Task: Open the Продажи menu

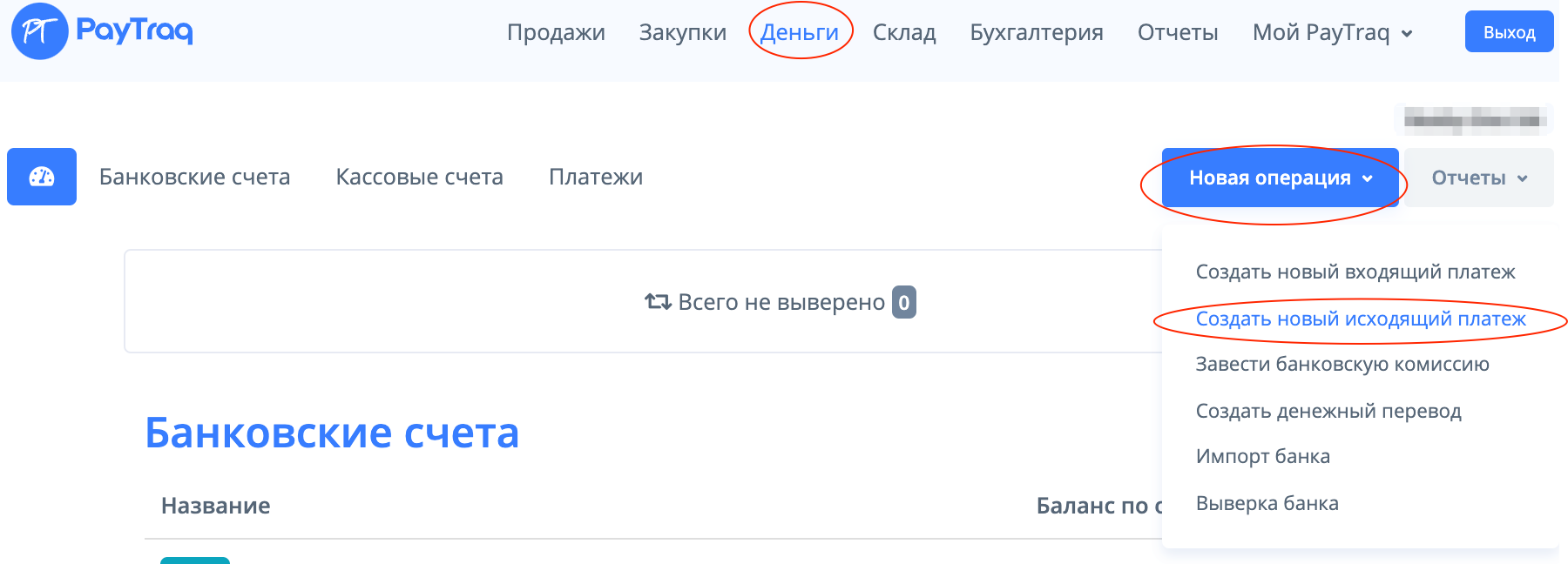Action: tap(556, 33)
